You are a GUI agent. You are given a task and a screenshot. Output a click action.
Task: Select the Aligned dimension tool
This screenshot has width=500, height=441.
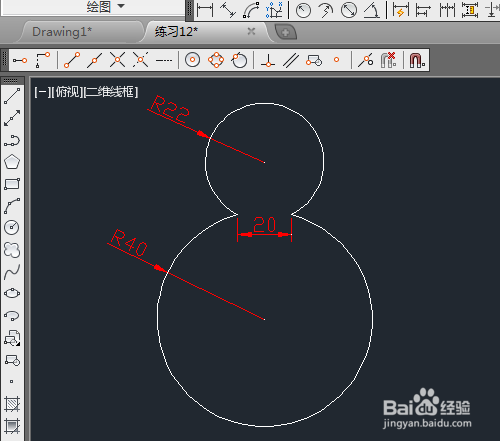click(x=228, y=10)
